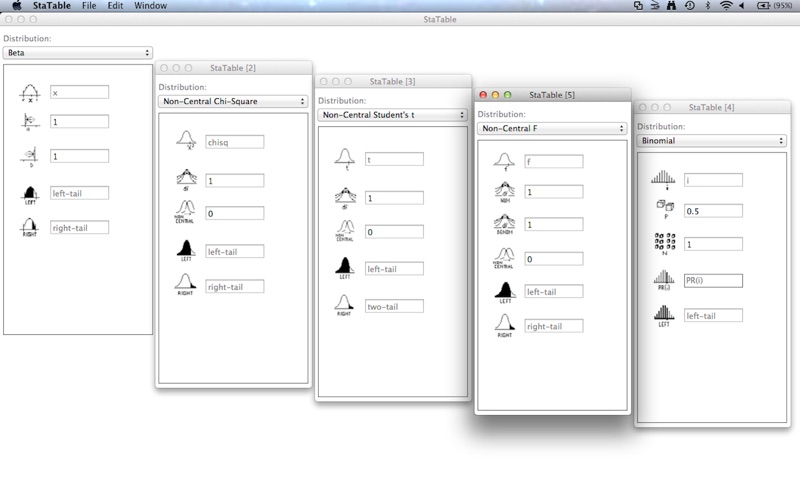Click the NON CENTRAL icon in StaTable [2]

(x=185, y=212)
